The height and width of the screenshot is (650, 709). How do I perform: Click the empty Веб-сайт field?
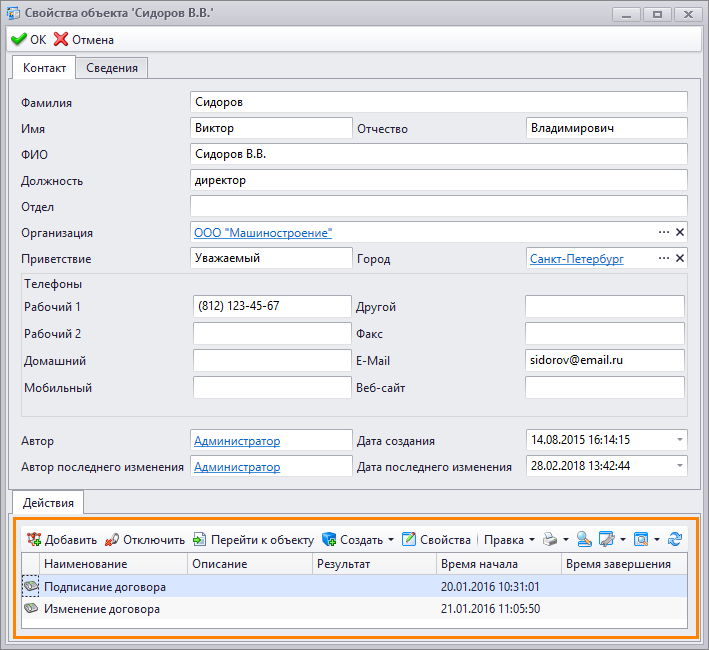pyautogui.click(x=605, y=388)
